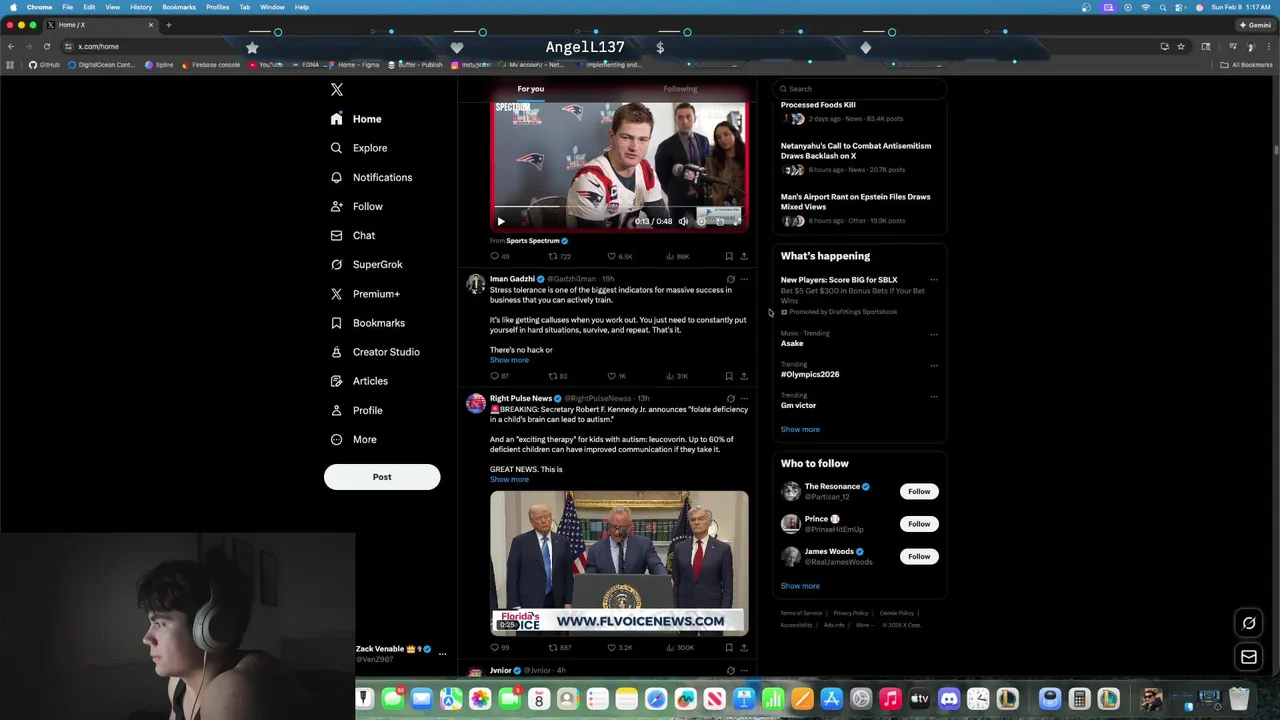1280x720 pixels.
Task: Share the Sports Spectrum video post
Action: 743,256
